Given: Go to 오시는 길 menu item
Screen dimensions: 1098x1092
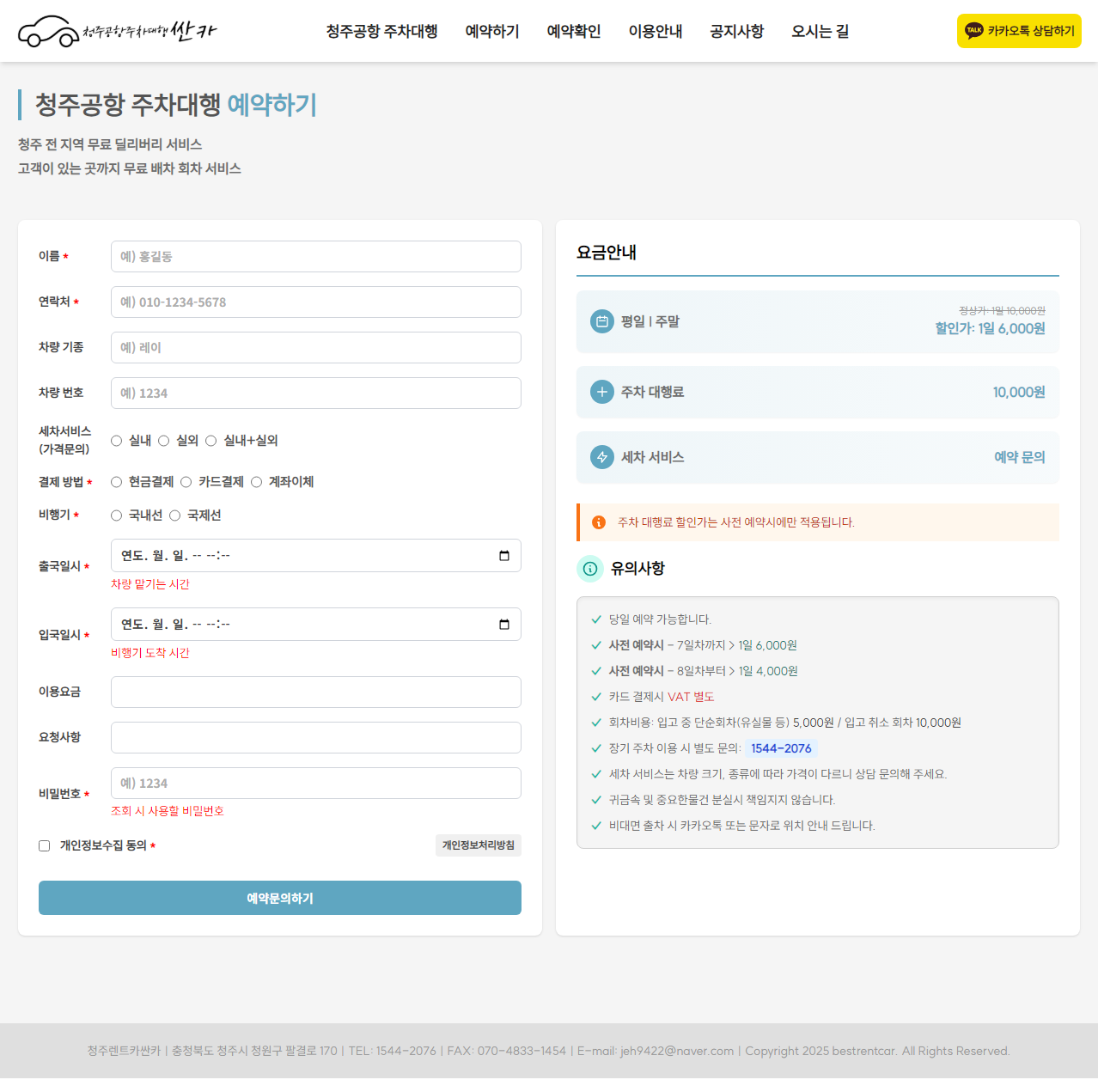Looking at the screenshot, I should (820, 32).
